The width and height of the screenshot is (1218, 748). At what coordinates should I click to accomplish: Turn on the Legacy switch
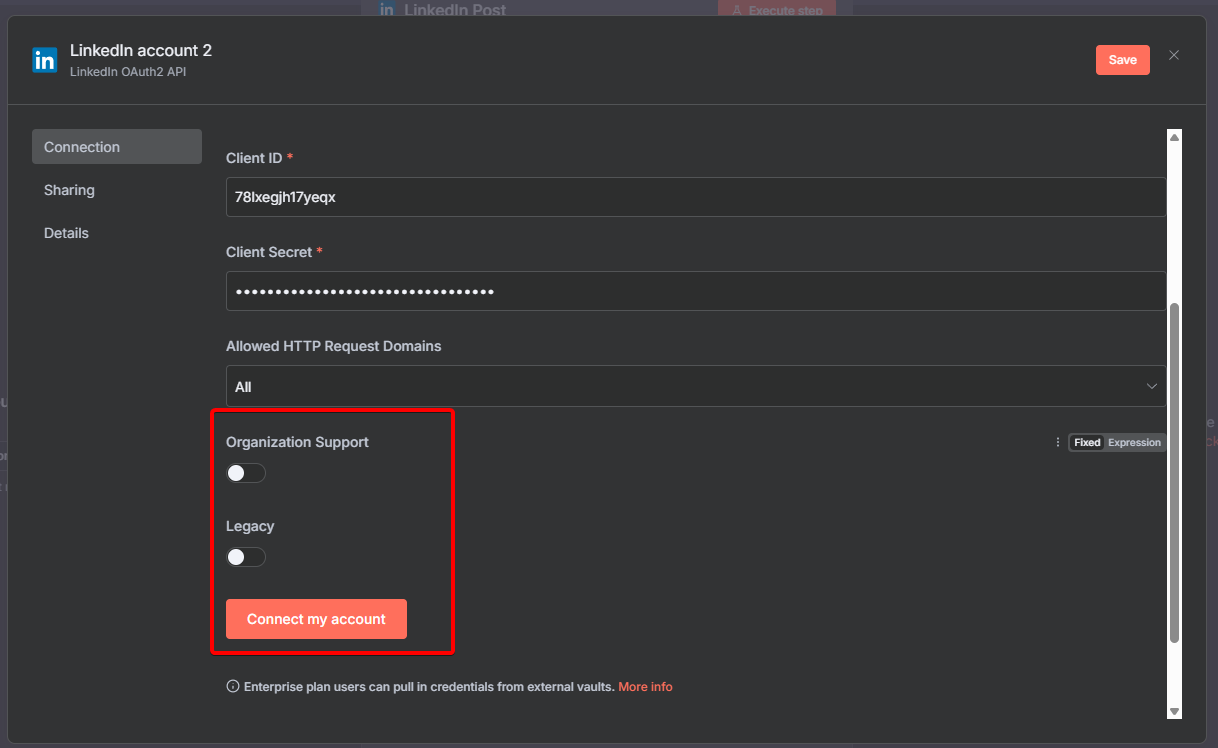(x=246, y=557)
